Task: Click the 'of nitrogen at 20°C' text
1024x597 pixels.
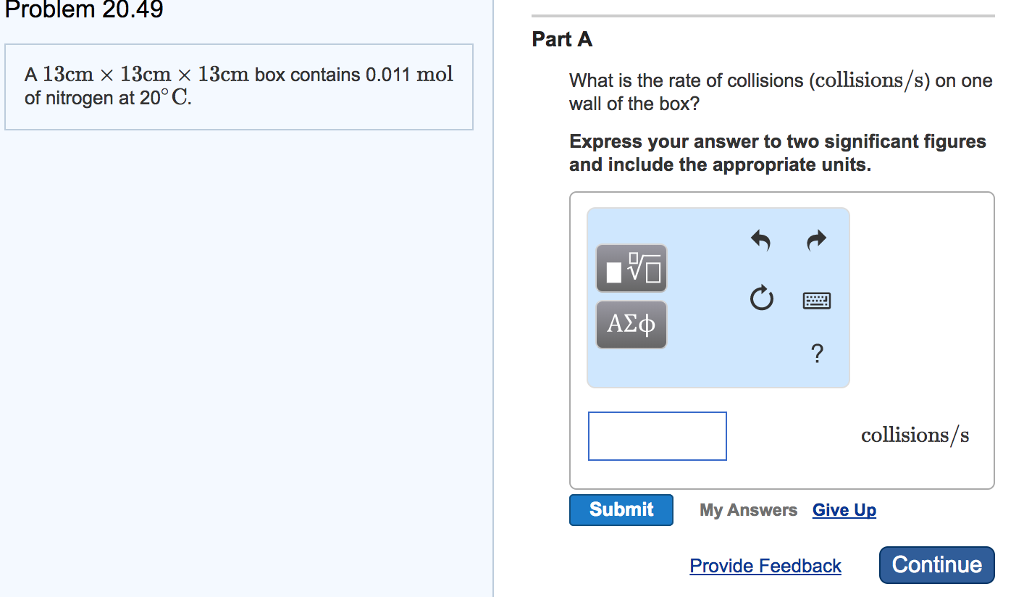Action: tap(108, 99)
